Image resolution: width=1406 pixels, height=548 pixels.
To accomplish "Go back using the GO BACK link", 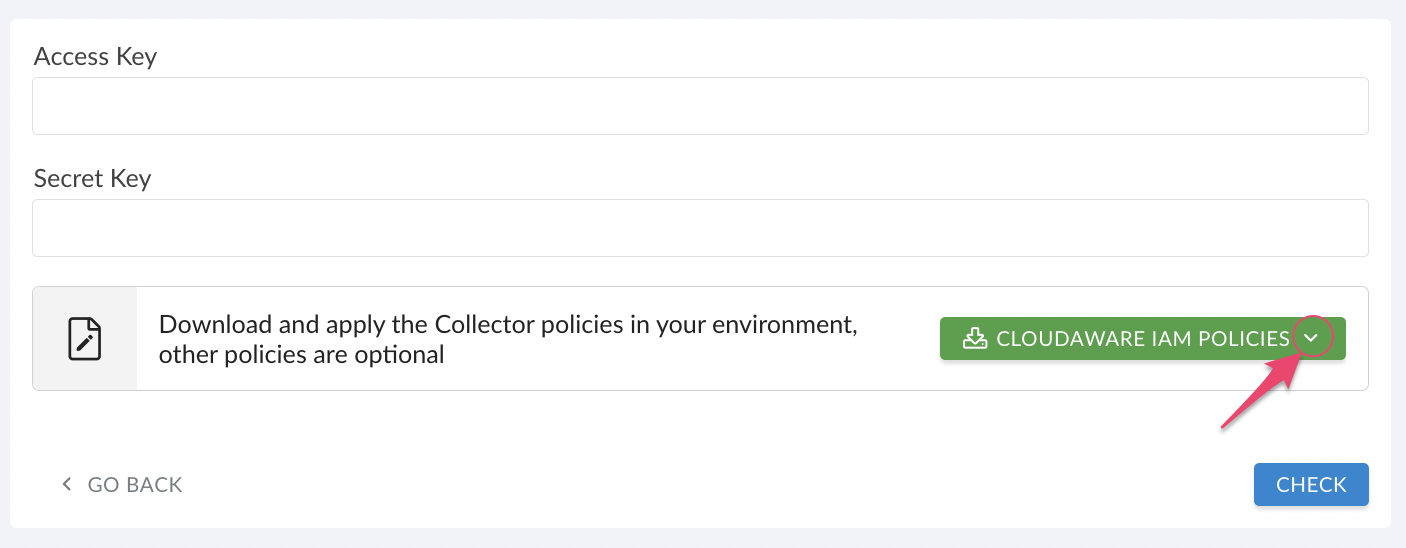I will click(122, 485).
